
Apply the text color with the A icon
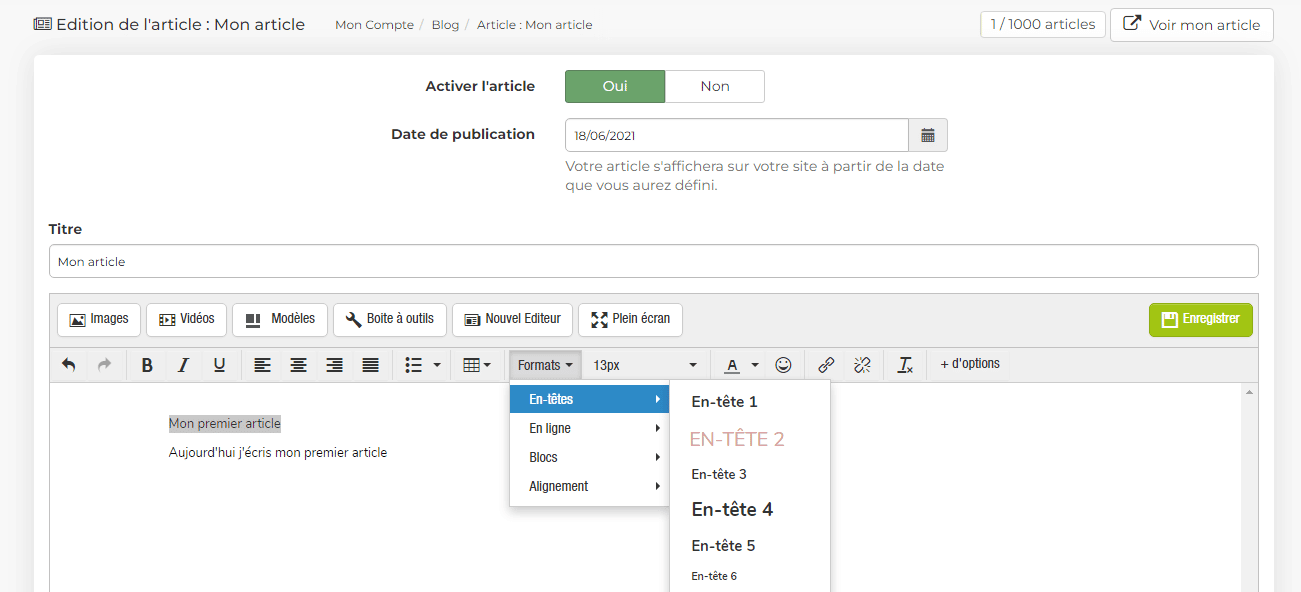(x=732, y=365)
